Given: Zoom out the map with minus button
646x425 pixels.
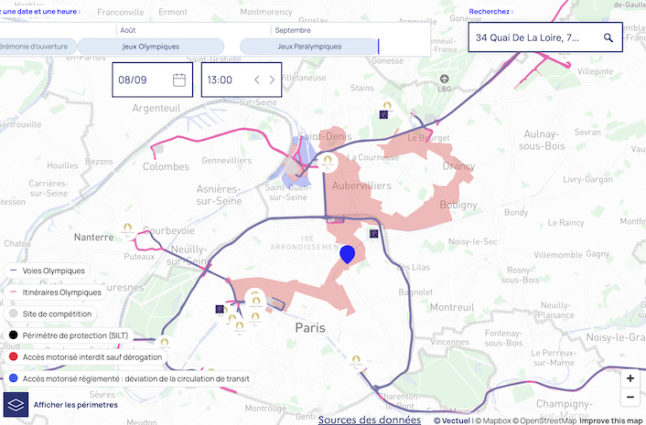Looking at the screenshot, I should (630, 397).
